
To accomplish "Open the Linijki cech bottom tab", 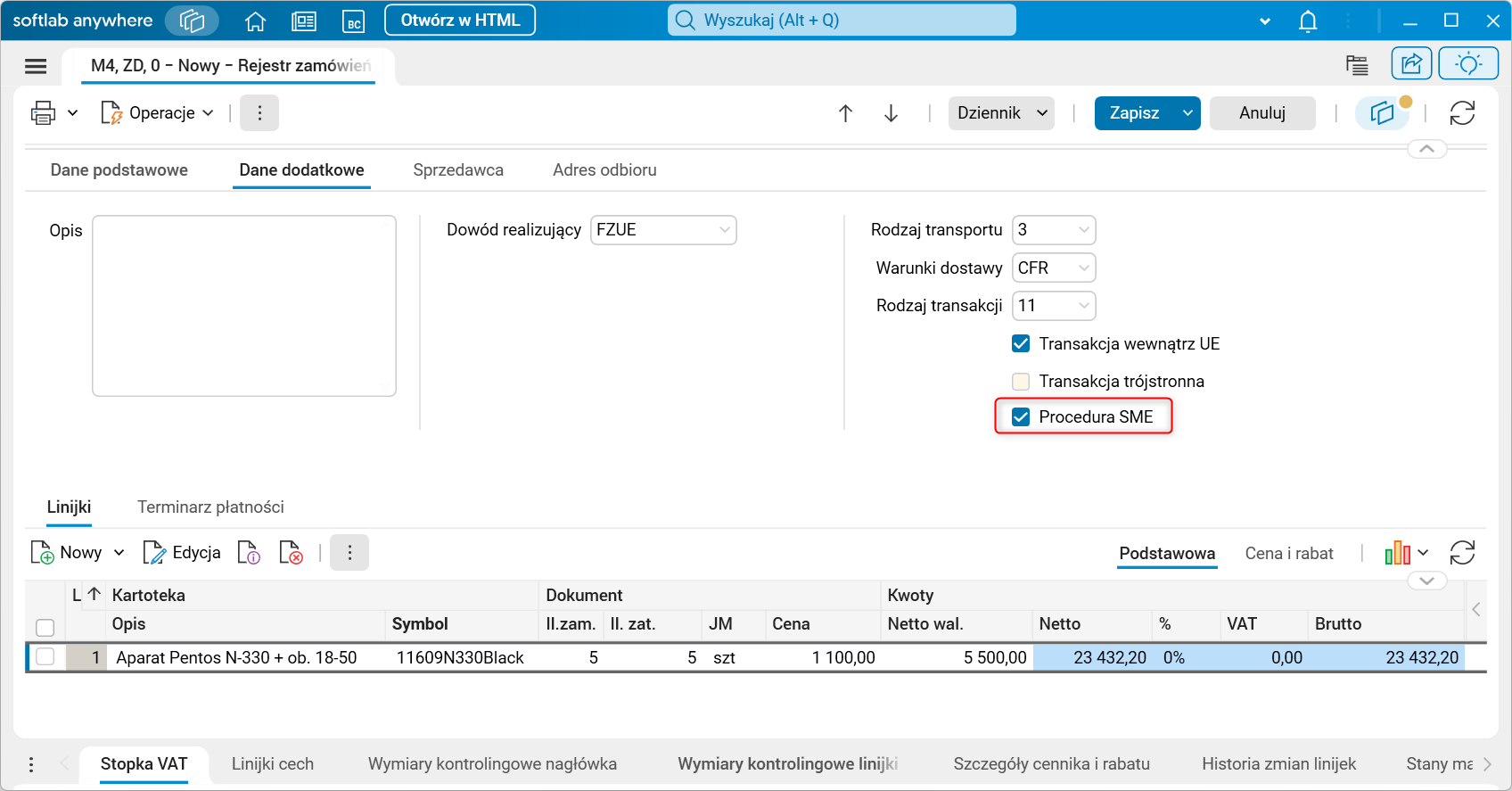I will click(x=273, y=764).
